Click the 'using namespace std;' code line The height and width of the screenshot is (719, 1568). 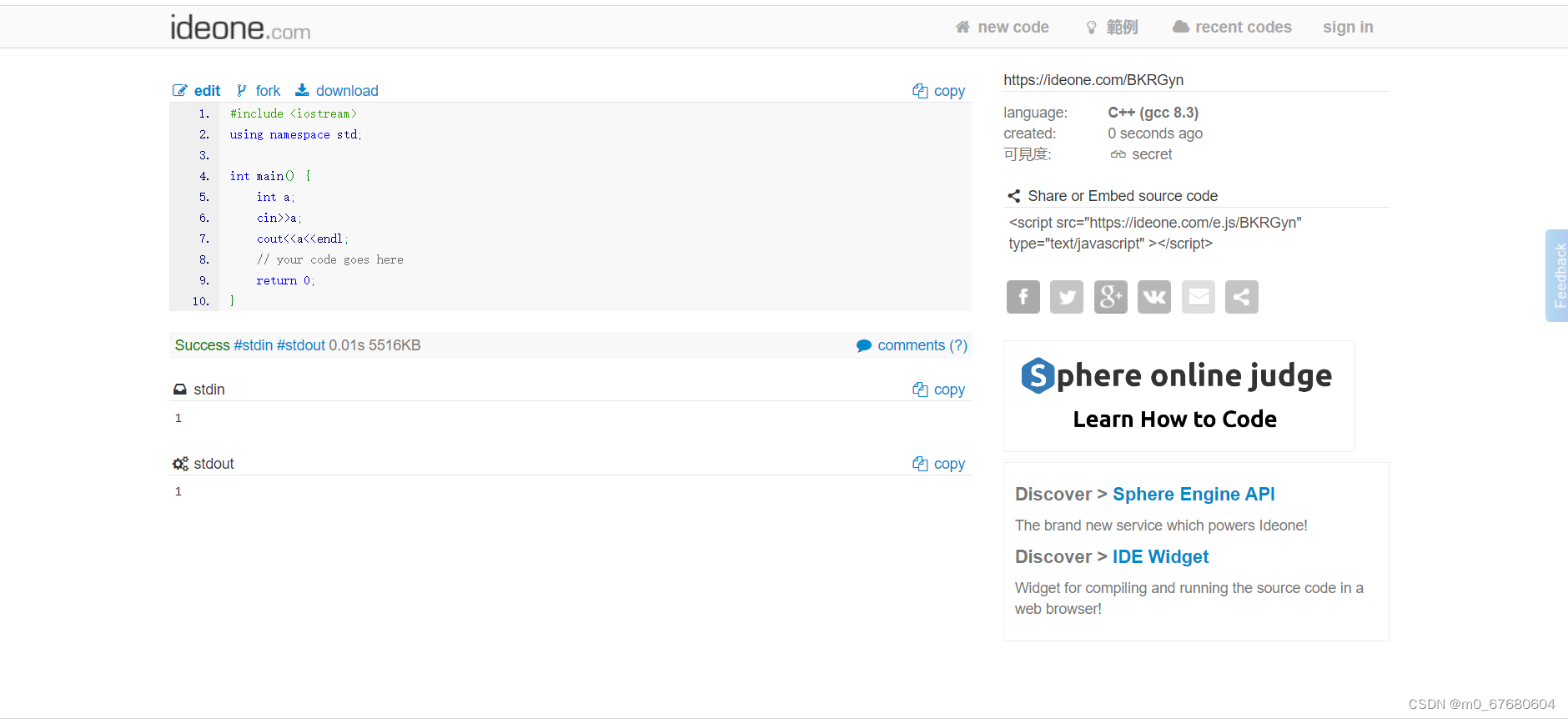[x=296, y=134]
